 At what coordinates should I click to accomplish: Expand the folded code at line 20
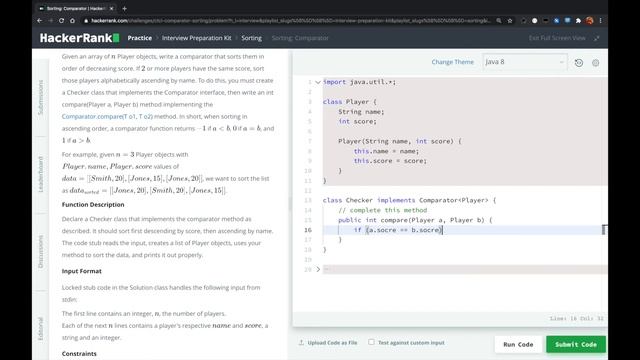coord(318,269)
